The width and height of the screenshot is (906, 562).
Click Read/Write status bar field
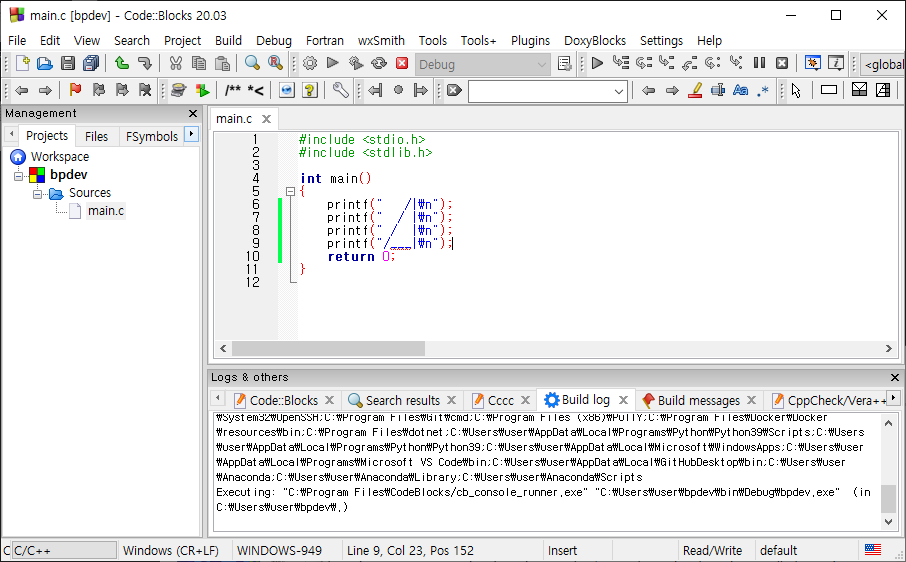(712, 550)
